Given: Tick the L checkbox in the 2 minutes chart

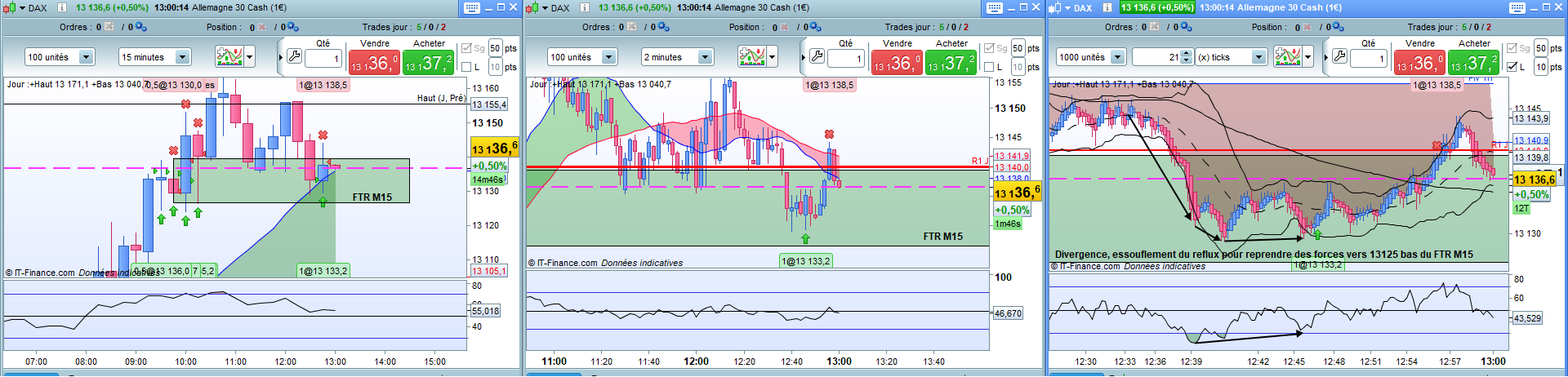Looking at the screenshot, I should [x=989, y=67].
